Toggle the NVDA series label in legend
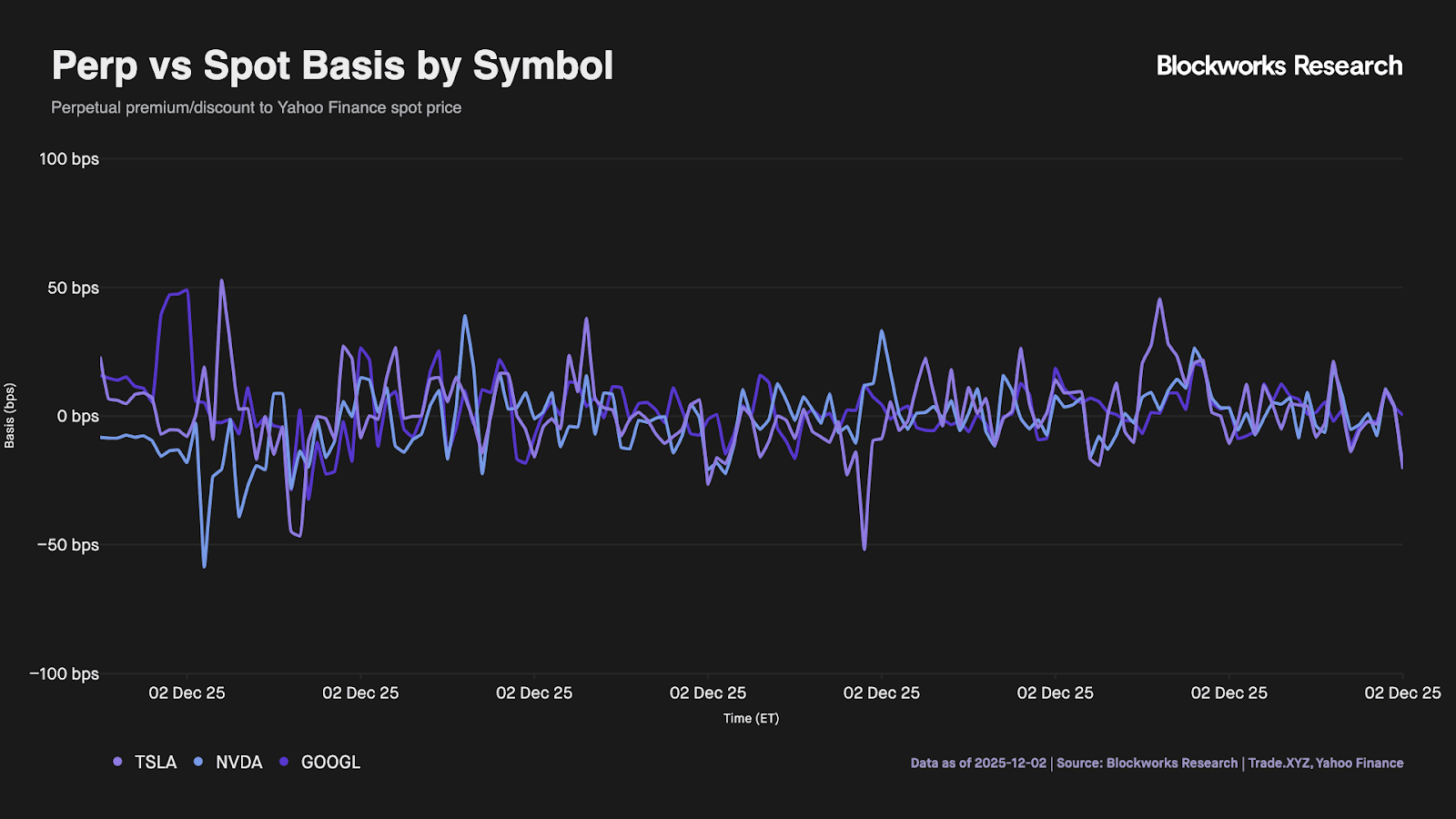Screen dimensions: 1456x819 238,763
